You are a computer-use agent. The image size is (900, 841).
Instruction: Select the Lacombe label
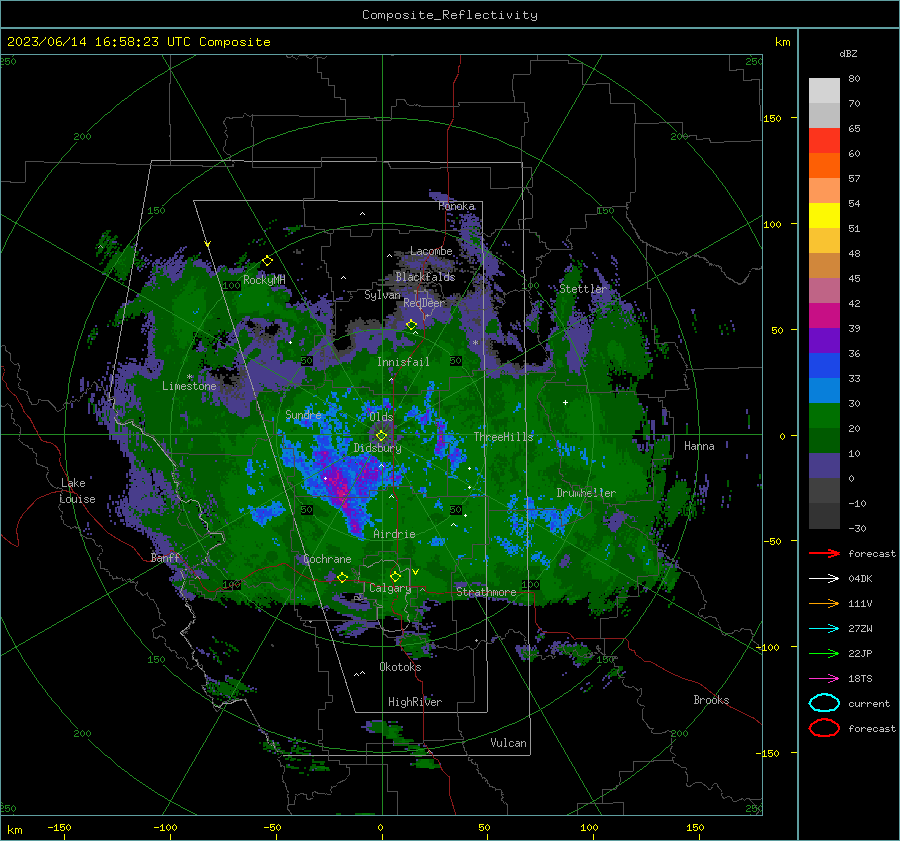(x=431, y=251)
